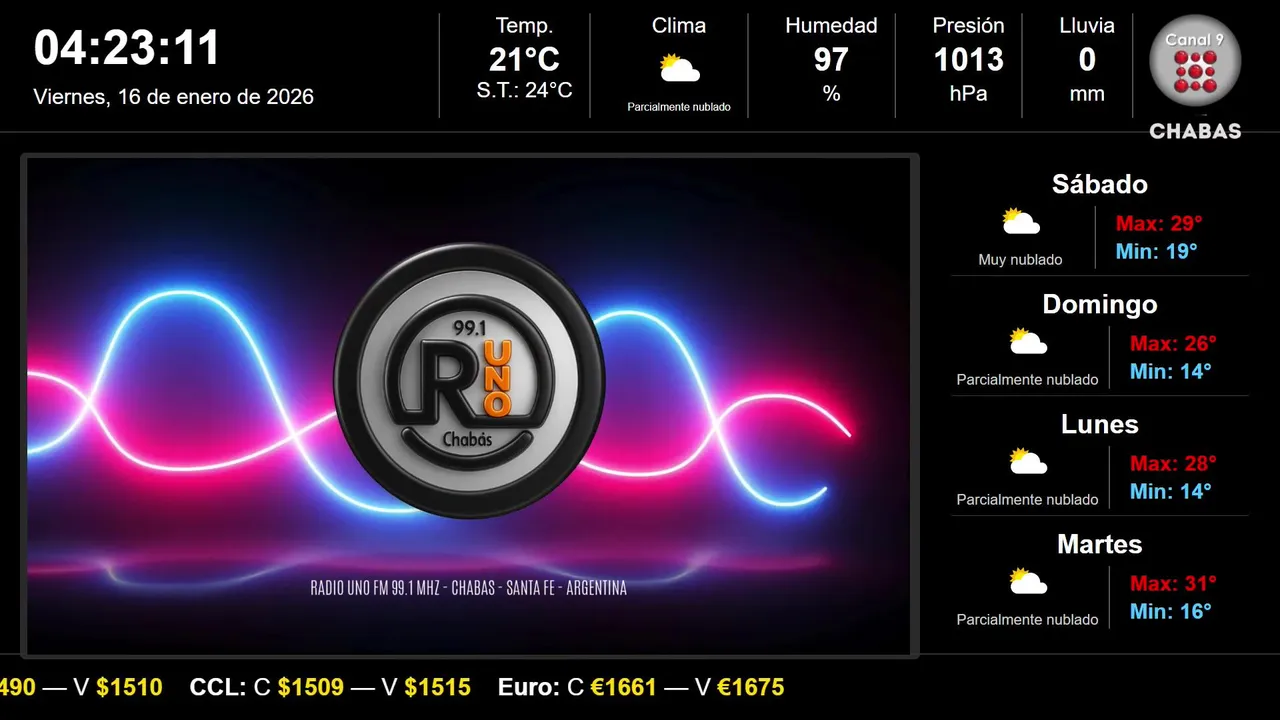Click the pressure value 1013
Viewport: 1280px width, 720px height.
968,60
